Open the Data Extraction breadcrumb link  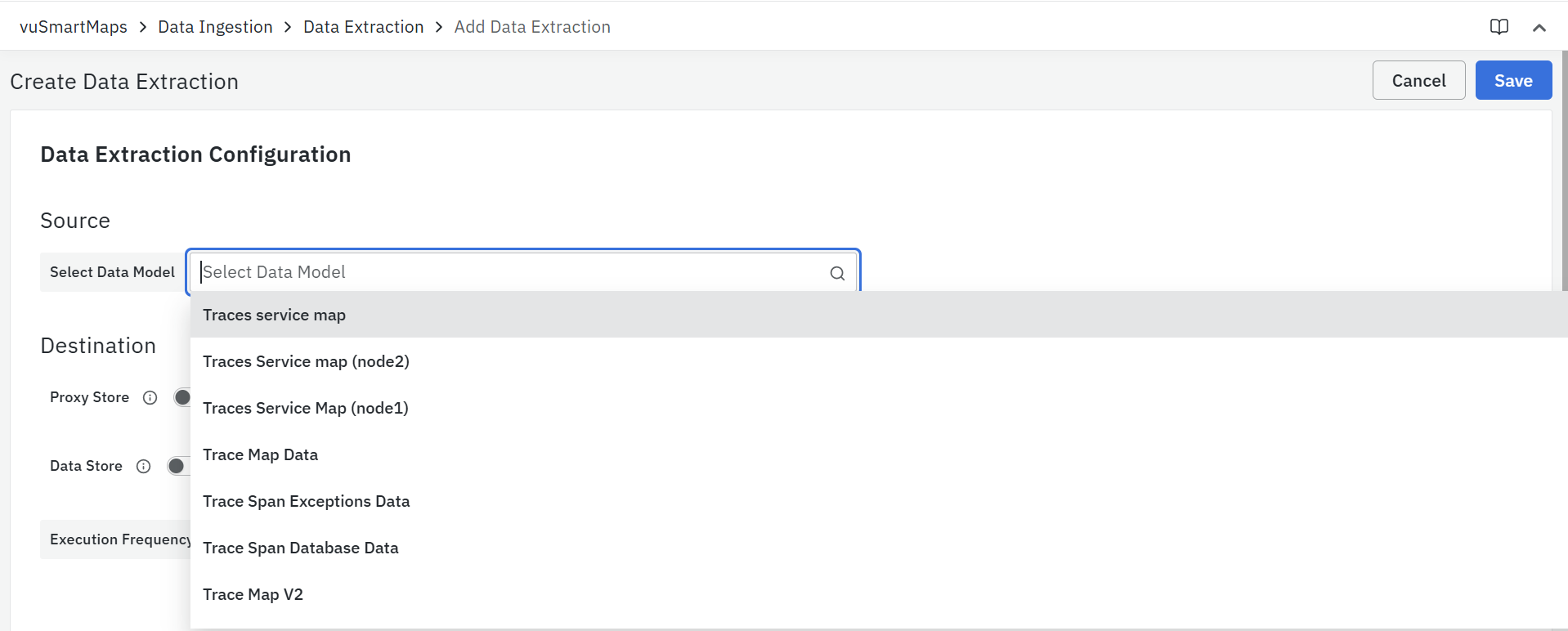coord(363,27)
